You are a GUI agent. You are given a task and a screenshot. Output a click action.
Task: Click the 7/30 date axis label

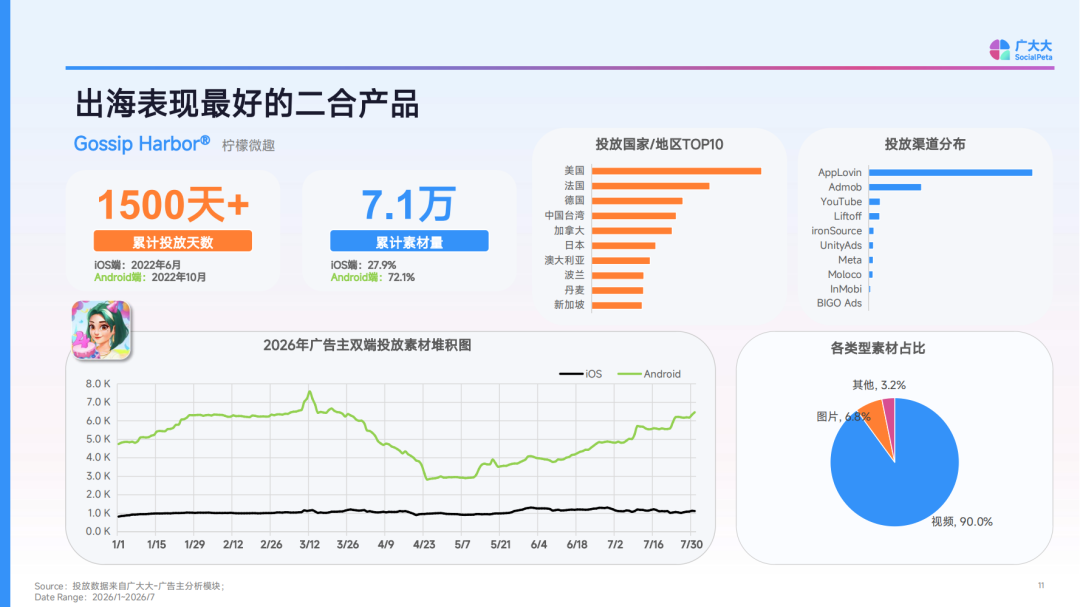[692, 544]
